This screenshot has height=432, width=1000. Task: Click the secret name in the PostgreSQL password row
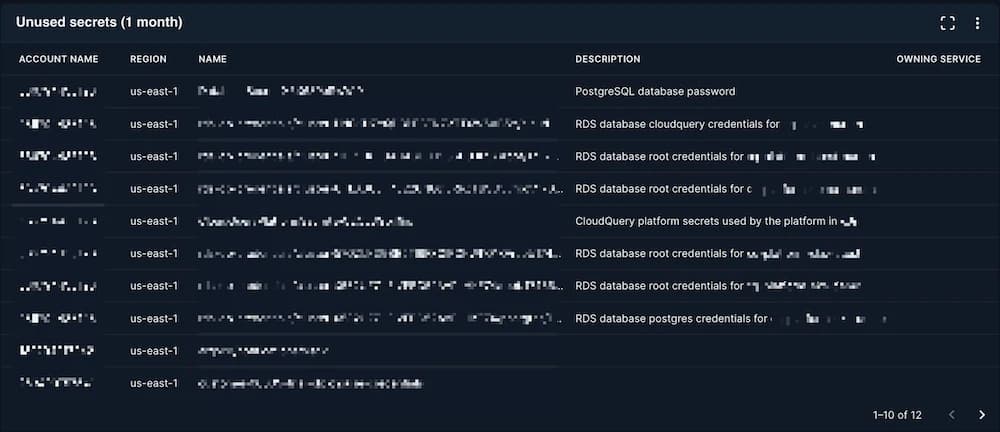pos(280,91)
